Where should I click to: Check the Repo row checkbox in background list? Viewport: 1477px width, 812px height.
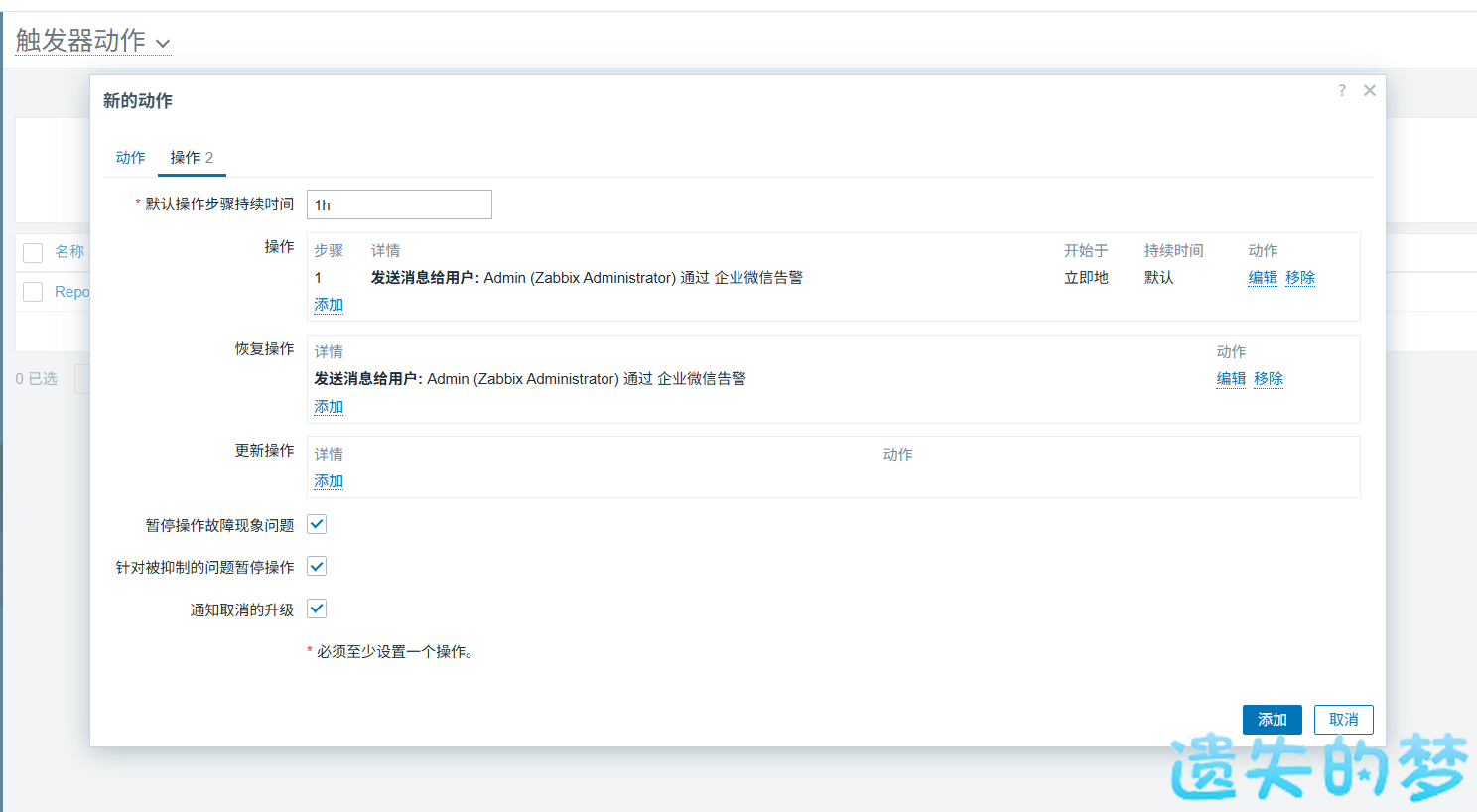pyautogui.click(x=33, y=292)
